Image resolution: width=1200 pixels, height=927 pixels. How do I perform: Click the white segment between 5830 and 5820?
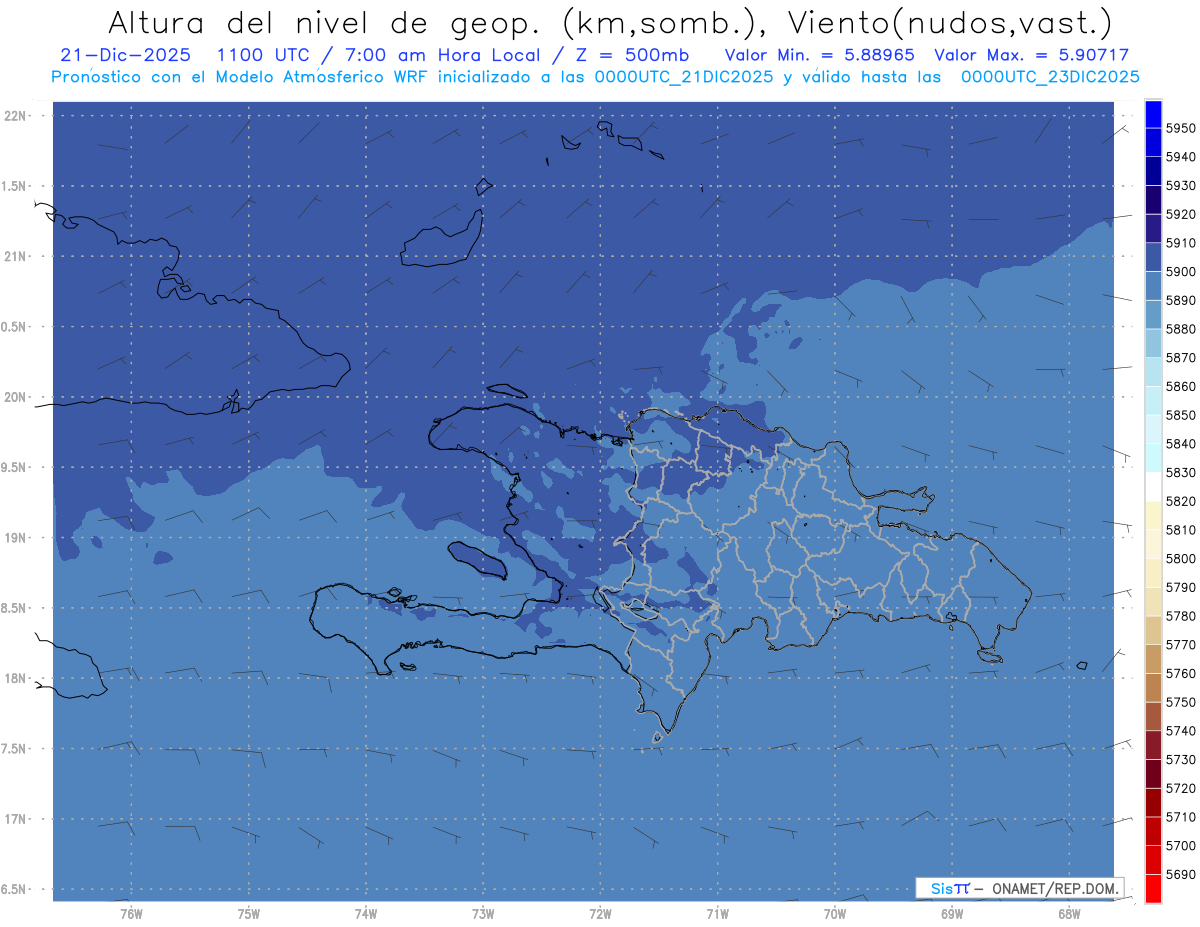pyautogui.click(x=1153, y=487)
